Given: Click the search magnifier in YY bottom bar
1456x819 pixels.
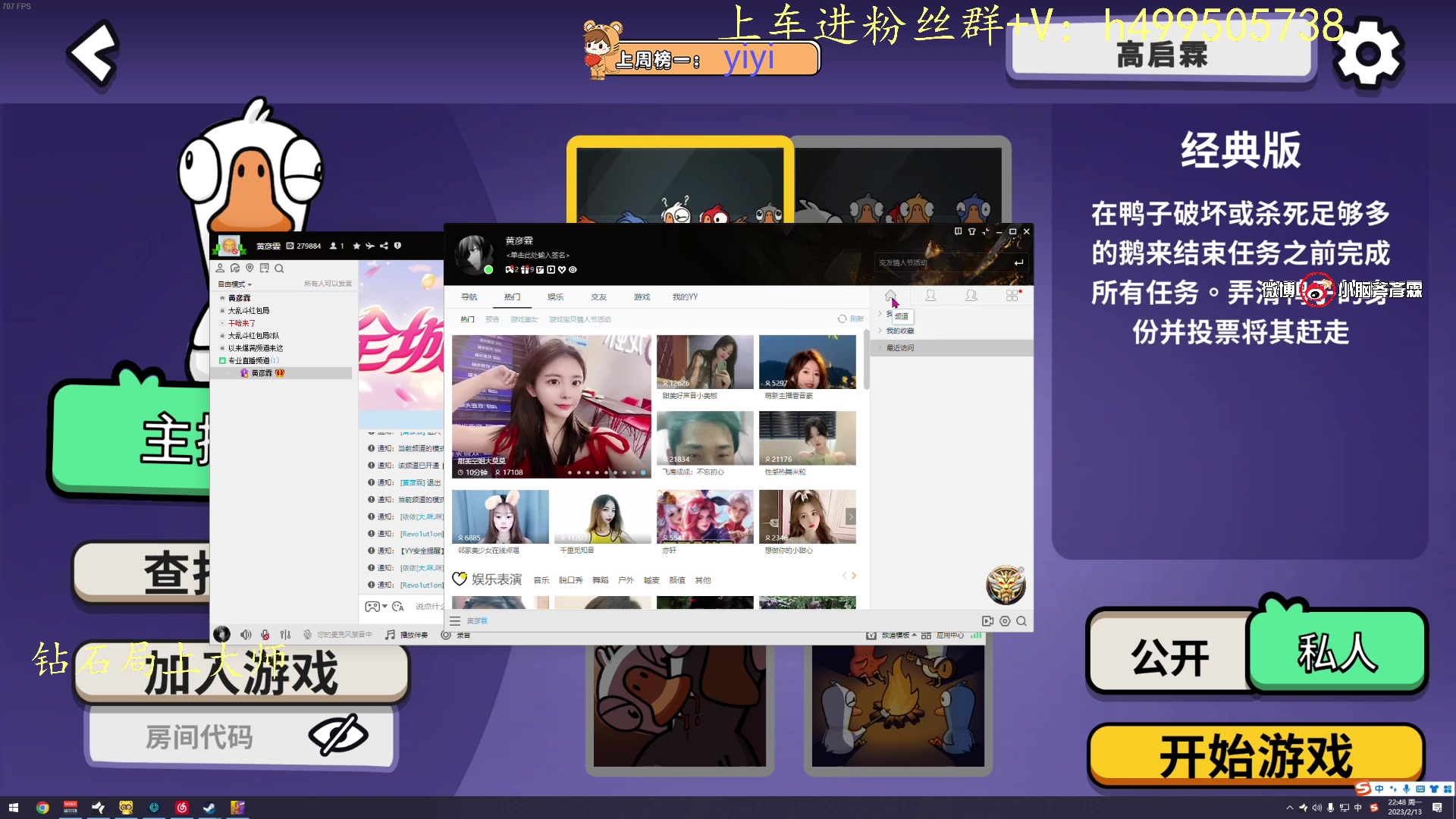Looking at the screenshot, I should [x=1021, y=621].
